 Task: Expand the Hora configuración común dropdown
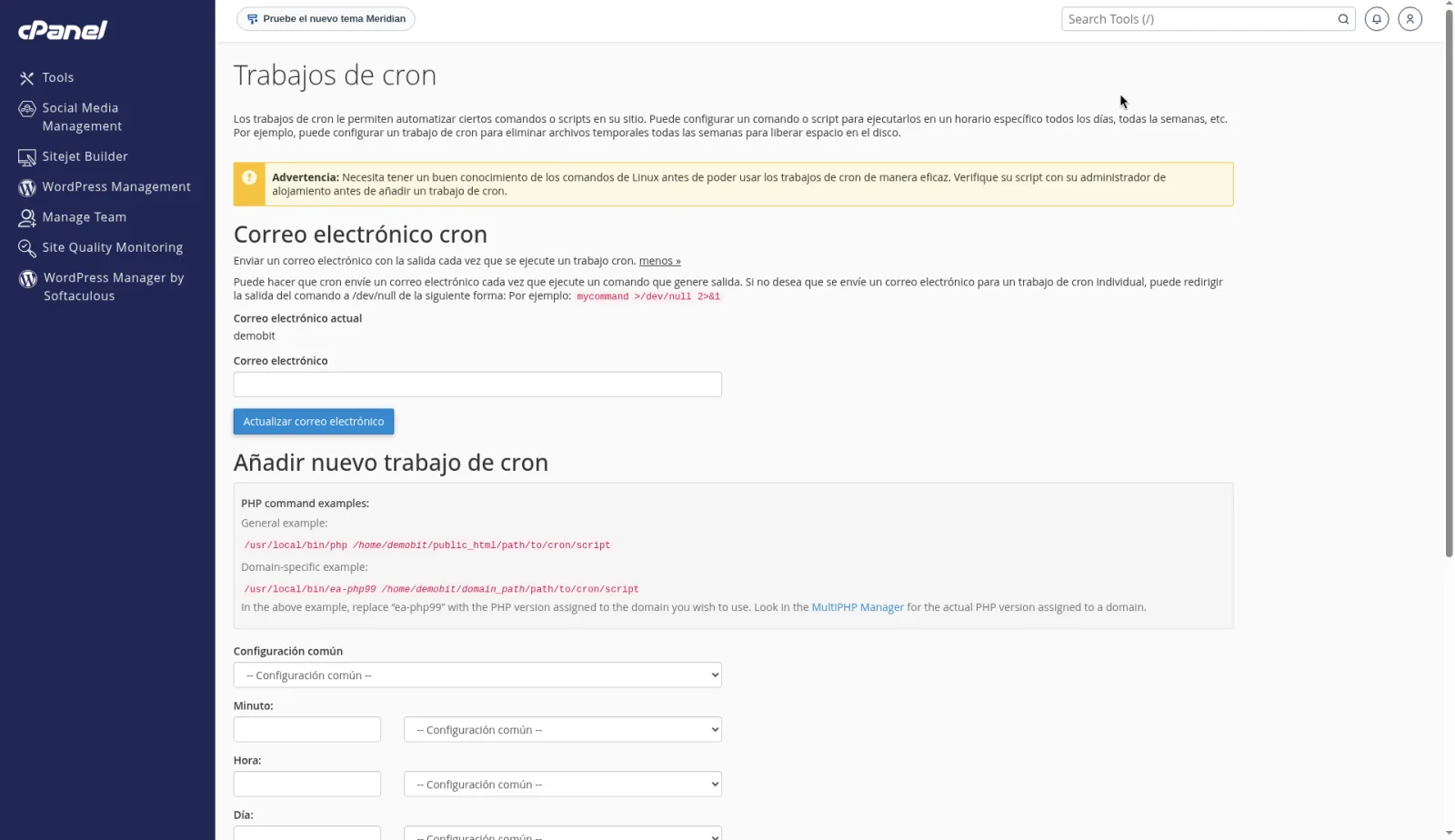pos(563,785)
